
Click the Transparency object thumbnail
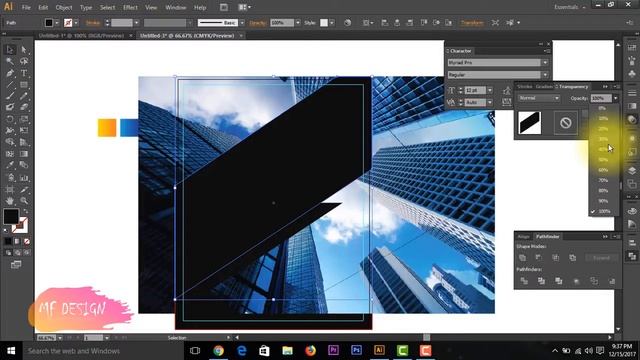click(530, 122)
